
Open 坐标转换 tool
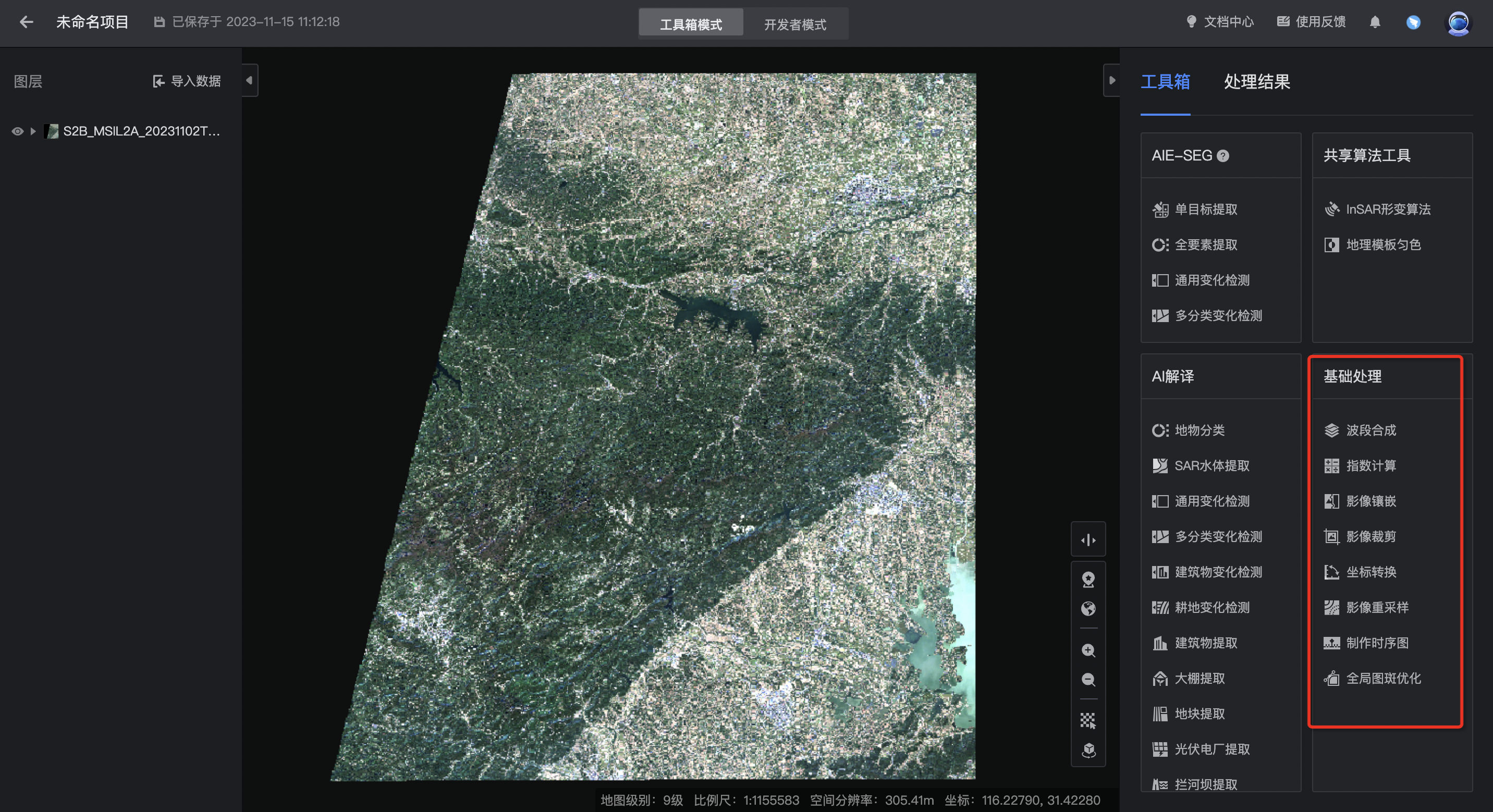[1360, 572]
